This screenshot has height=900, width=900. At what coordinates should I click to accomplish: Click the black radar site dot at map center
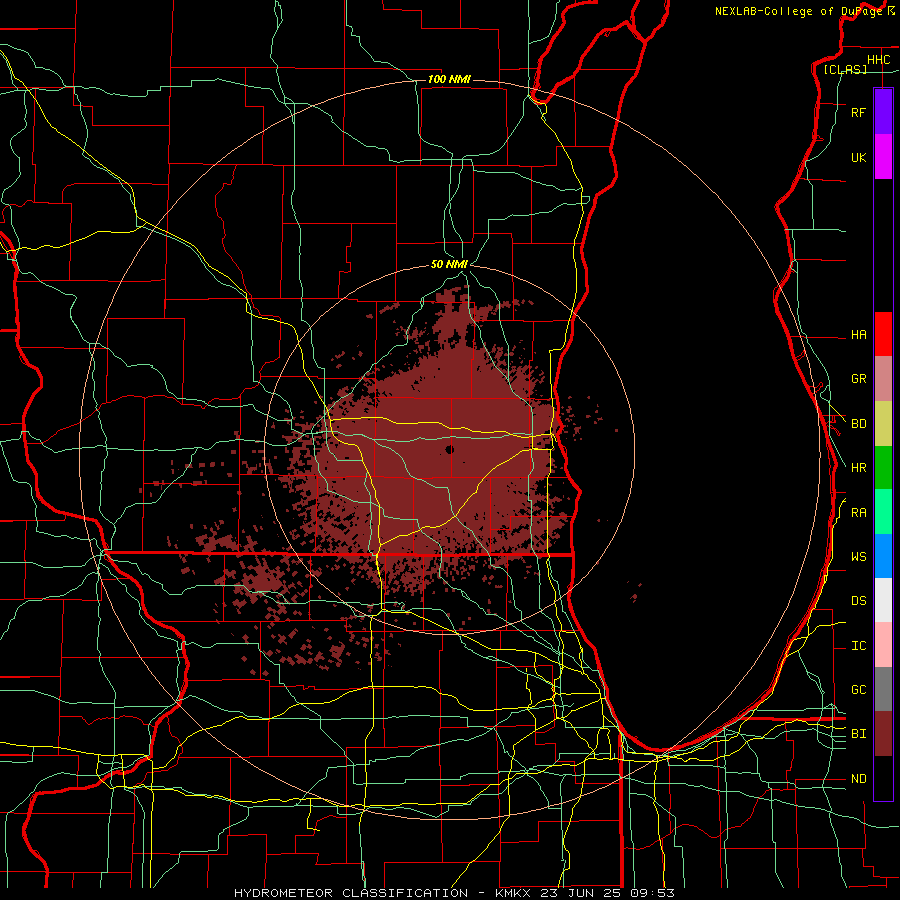449,449
